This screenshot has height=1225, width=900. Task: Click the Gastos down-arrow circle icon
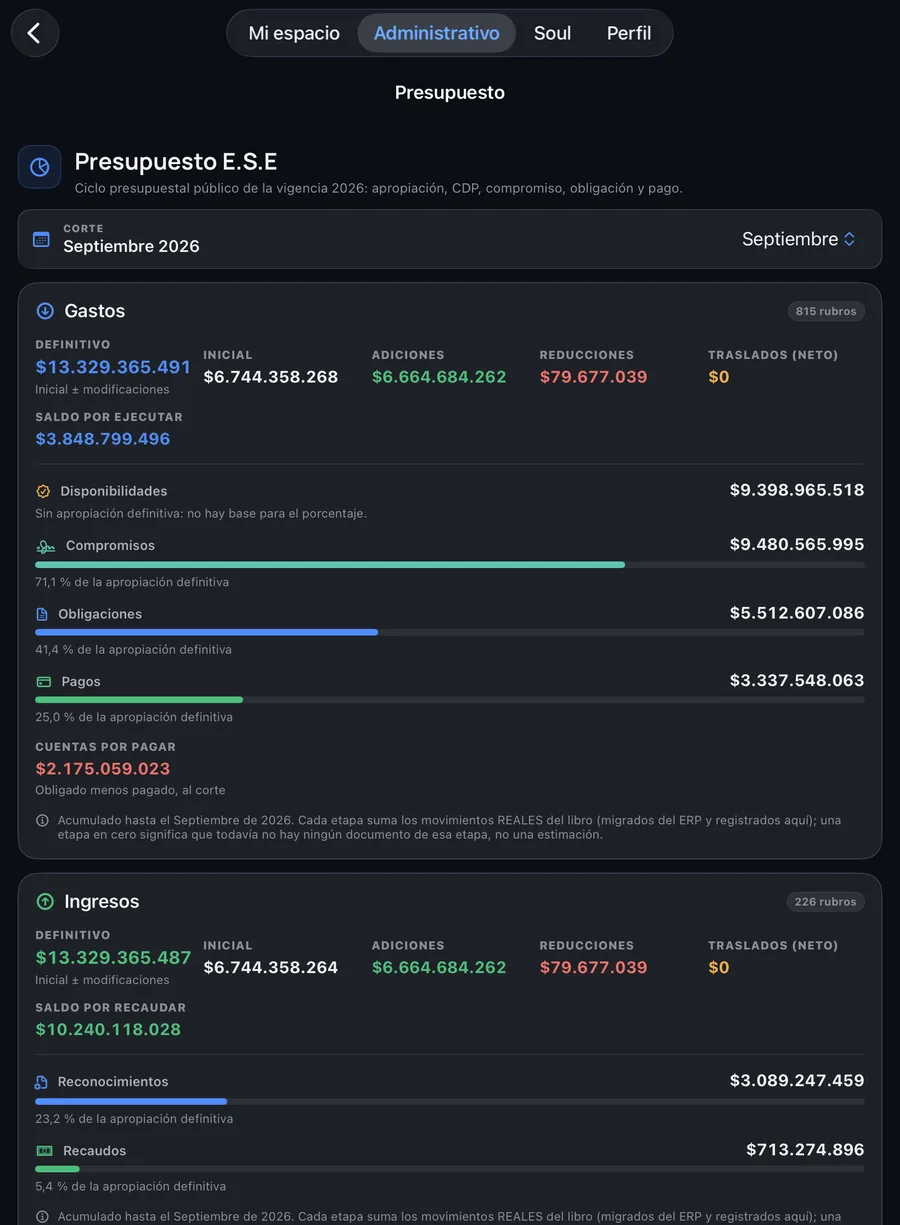tap(45, 311)
